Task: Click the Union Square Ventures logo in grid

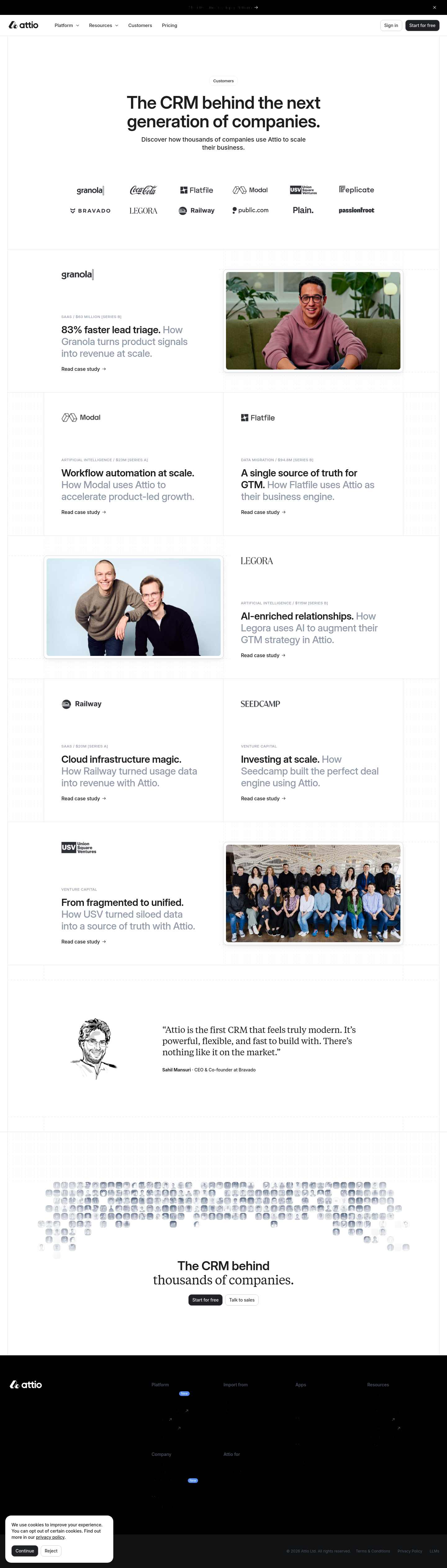Action: coord(304,190)
